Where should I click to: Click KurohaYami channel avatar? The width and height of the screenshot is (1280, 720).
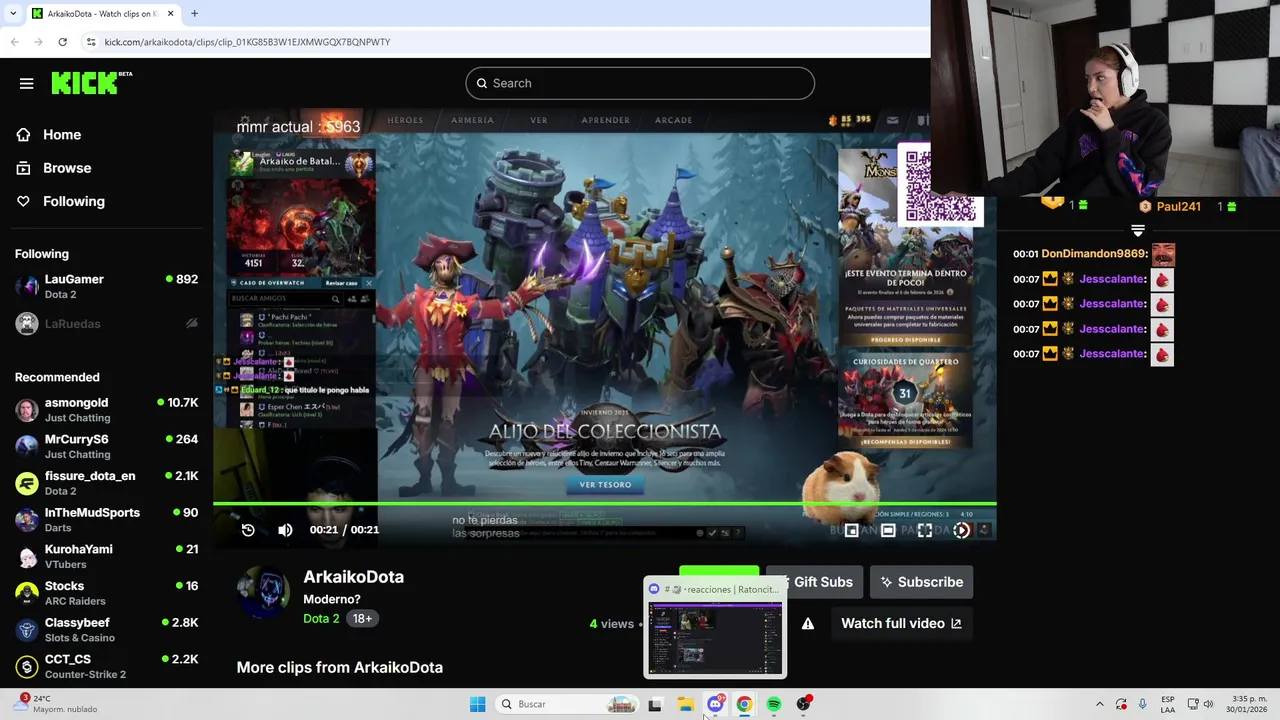[27, 557]
